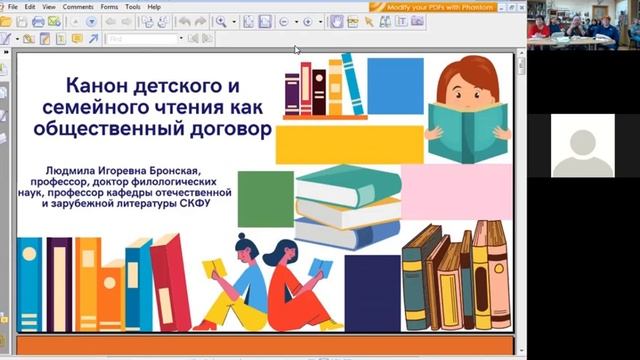Image resolution: width=640 pixels, height=360 pixels.
Task: Click the find next button
Action: (x=207, y=39)
